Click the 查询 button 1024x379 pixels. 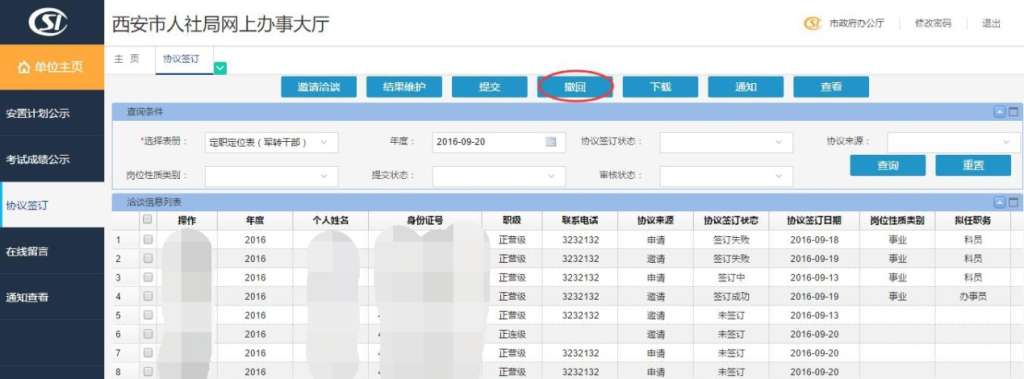(x=888, y=165)
